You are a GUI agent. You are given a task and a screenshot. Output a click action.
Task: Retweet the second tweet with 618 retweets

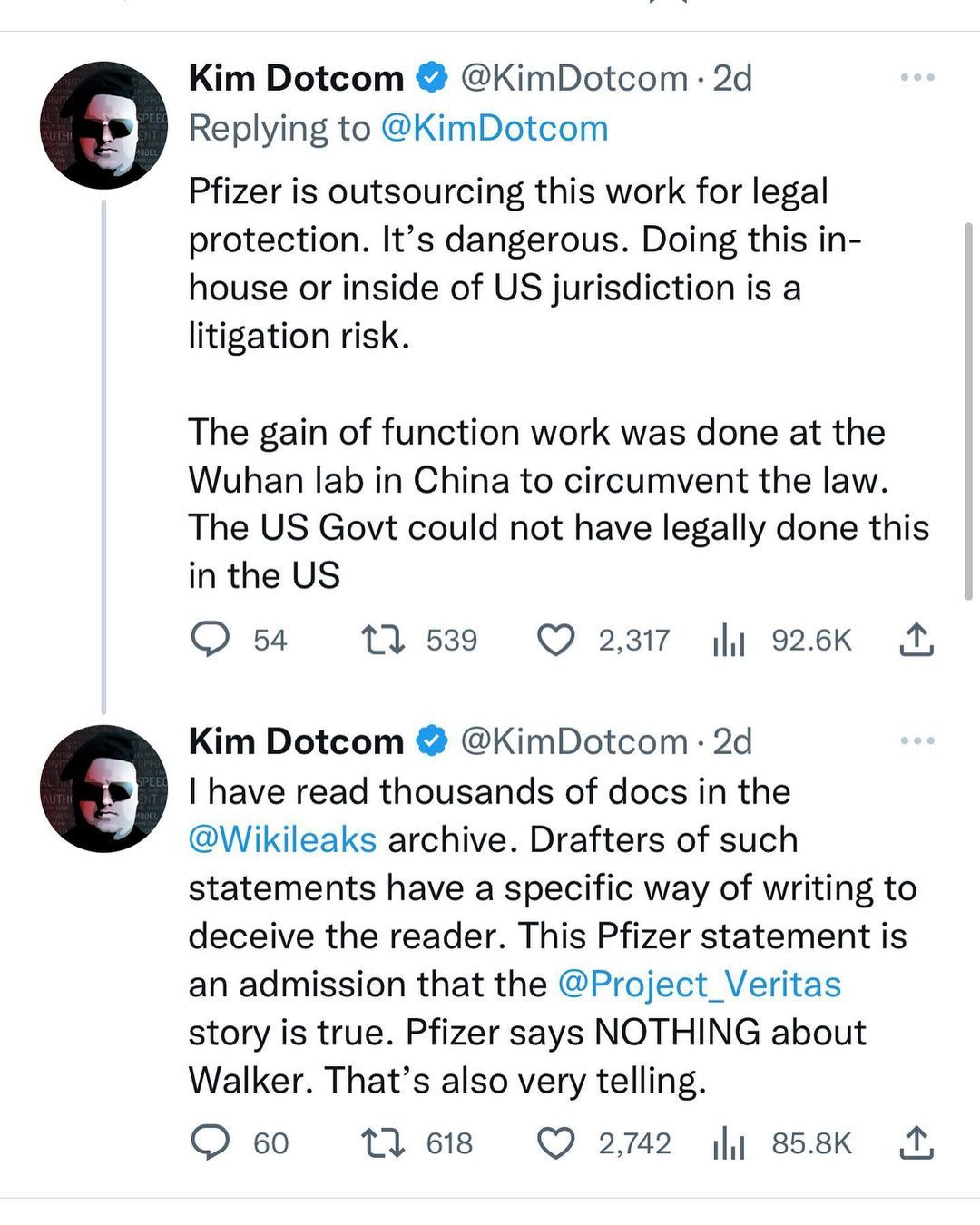tap(383, 1142)
